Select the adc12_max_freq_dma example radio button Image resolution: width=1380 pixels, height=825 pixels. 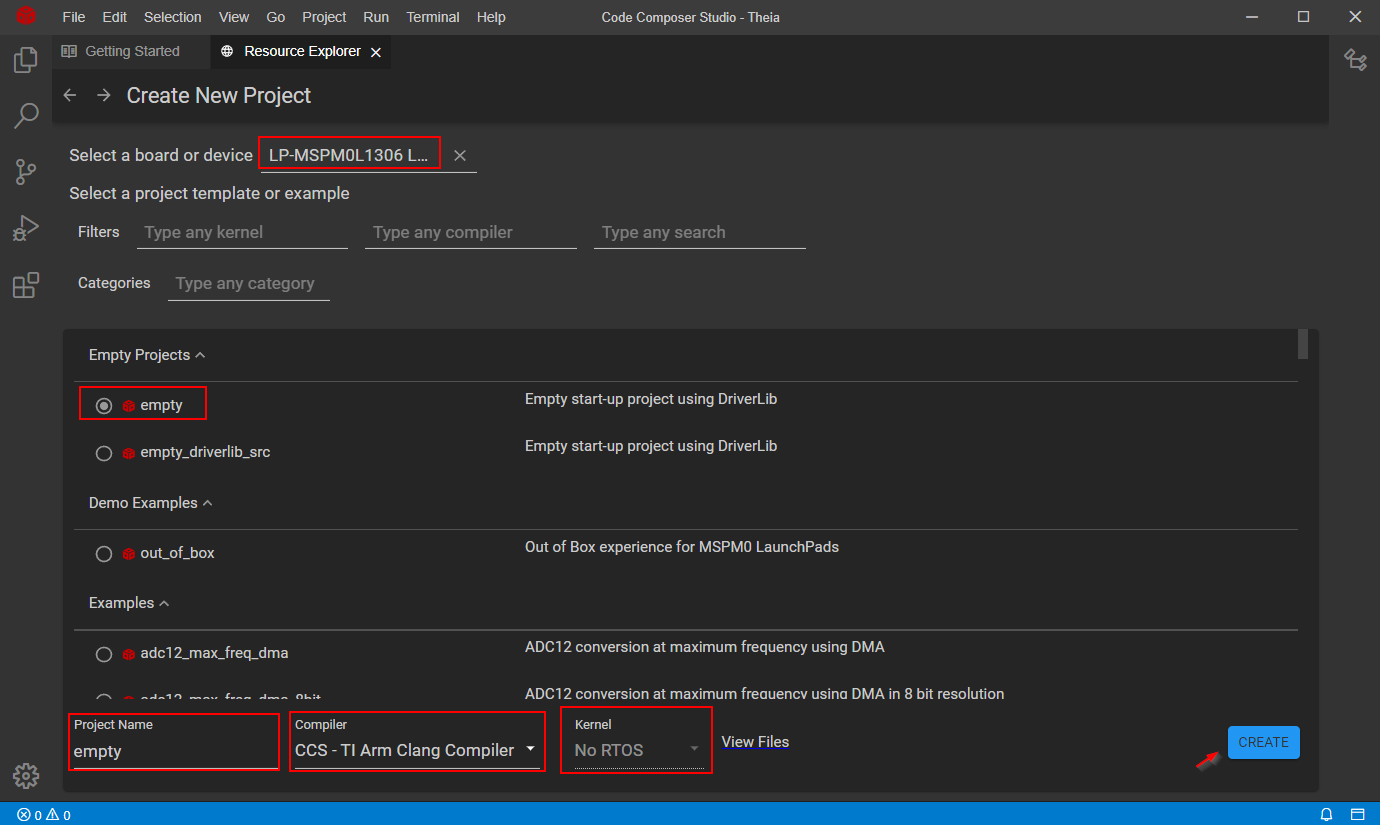(104, 654)
